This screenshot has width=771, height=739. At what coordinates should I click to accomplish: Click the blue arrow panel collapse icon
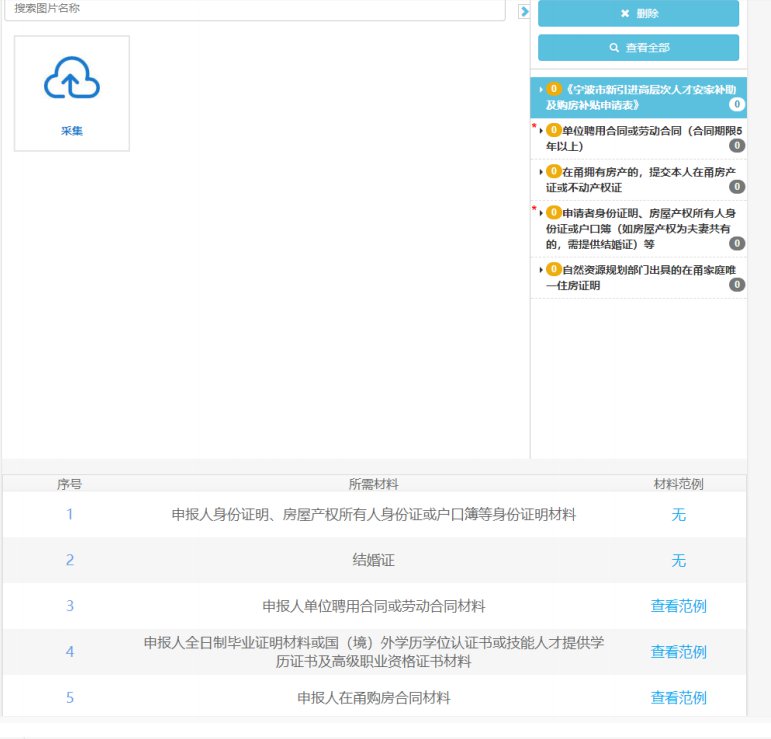(x=524, y=11)
